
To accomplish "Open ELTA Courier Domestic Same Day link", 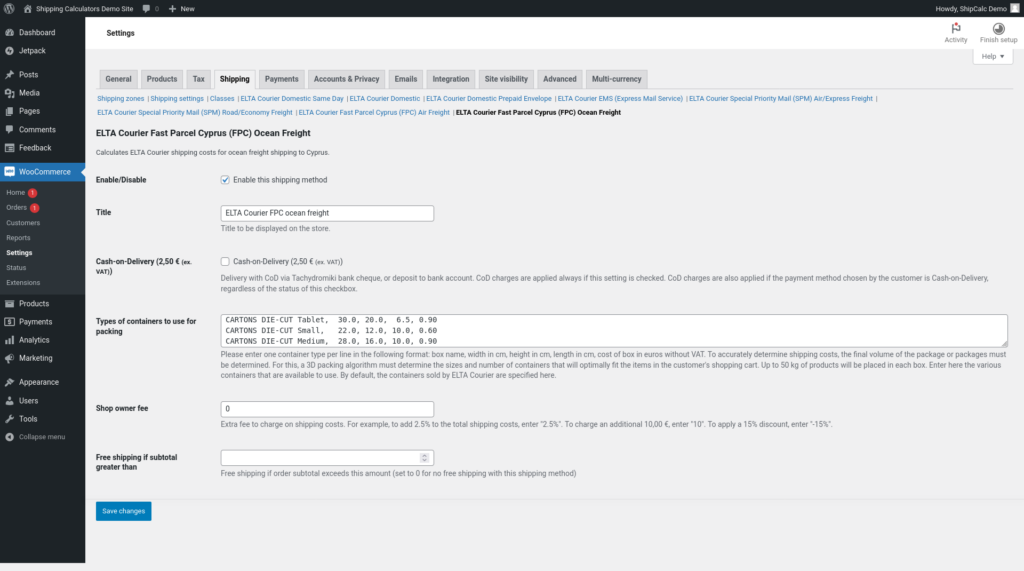I will coord(292,99).
